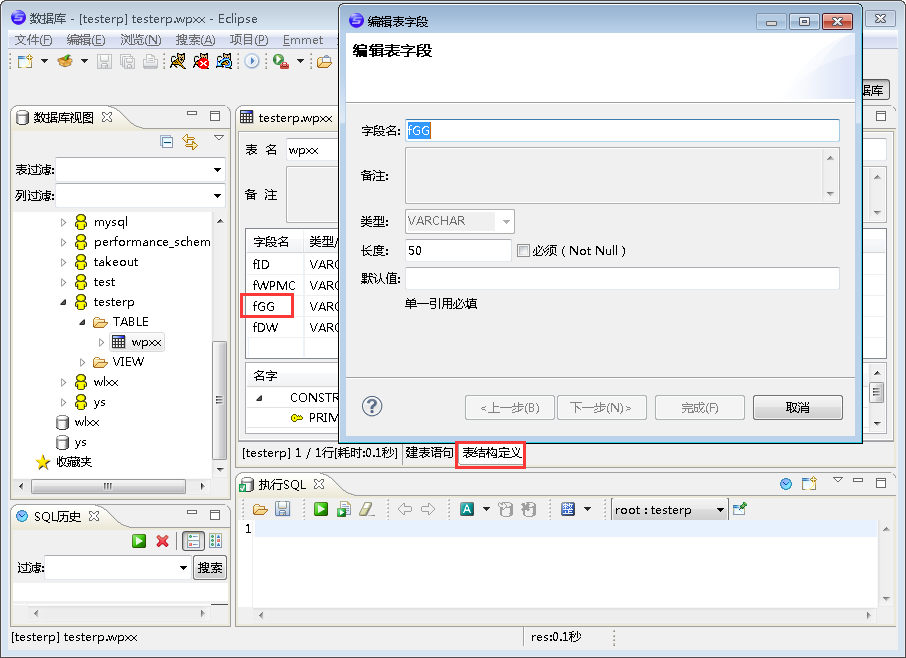Open the Emmet menu
Screen dimensions: 906x658
coord(303,40)
